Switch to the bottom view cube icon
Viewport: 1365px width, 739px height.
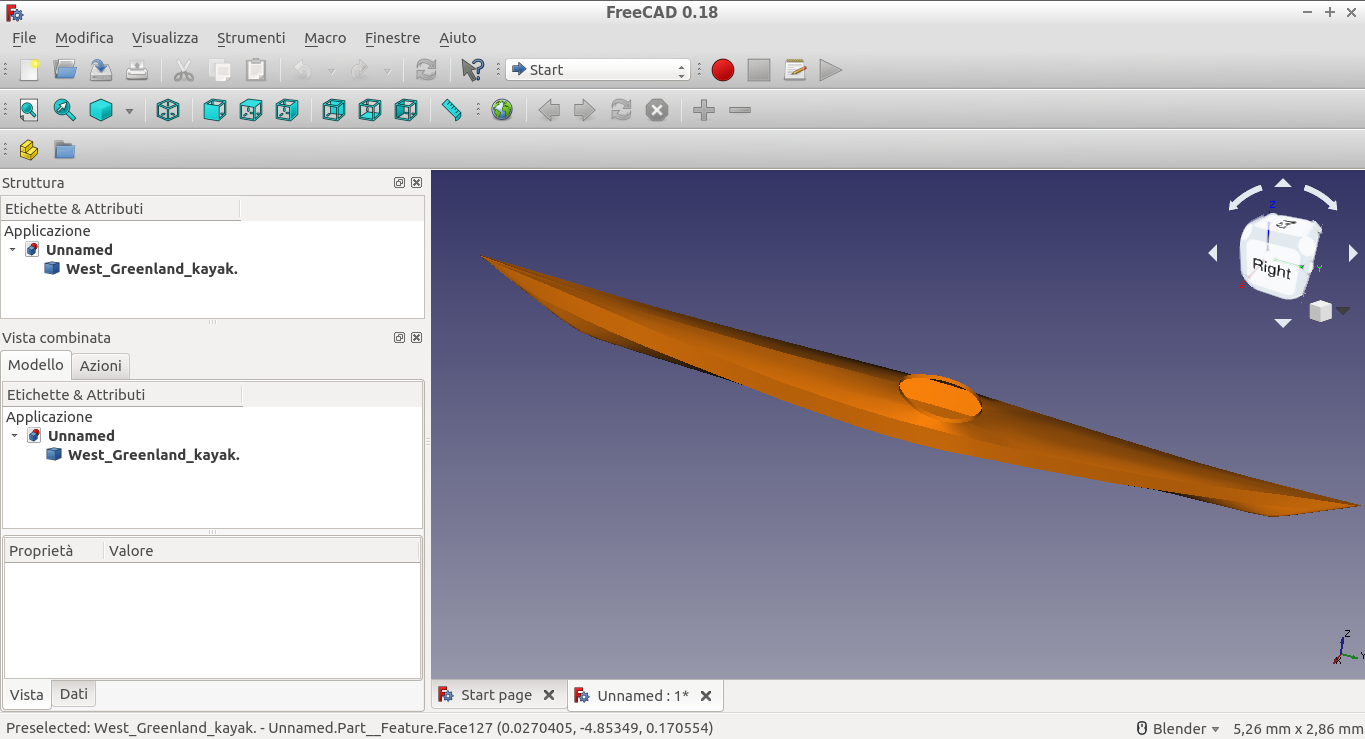coord(370,110)
